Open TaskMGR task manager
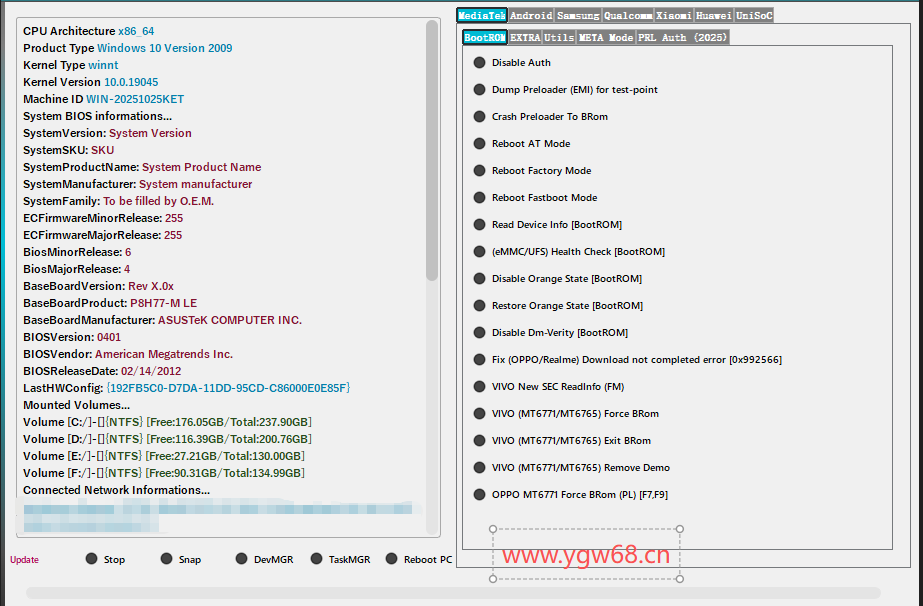Viewport: 923px width, 606px height. pyautogui.click(x=341, y=559)
